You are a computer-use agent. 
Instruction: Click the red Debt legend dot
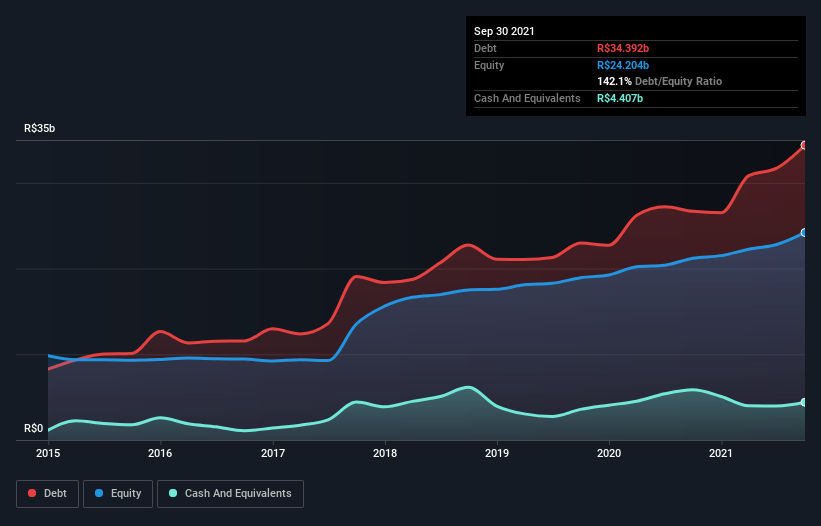pyautogui.click(x=32, y=493)
